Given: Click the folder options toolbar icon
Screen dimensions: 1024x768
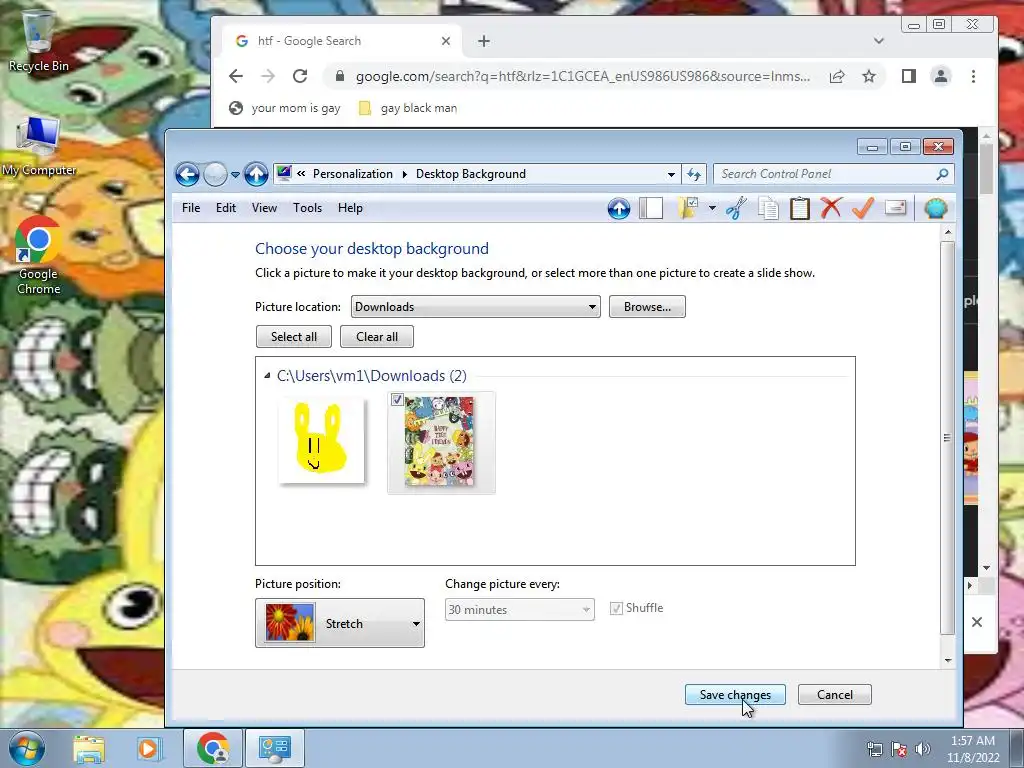Looking at the screenshot, I should (x=688, y=208).
